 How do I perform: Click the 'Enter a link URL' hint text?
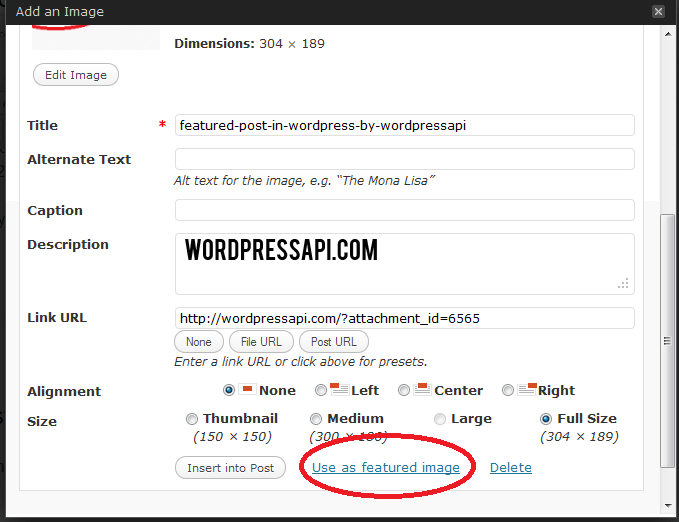coord(301,362)
